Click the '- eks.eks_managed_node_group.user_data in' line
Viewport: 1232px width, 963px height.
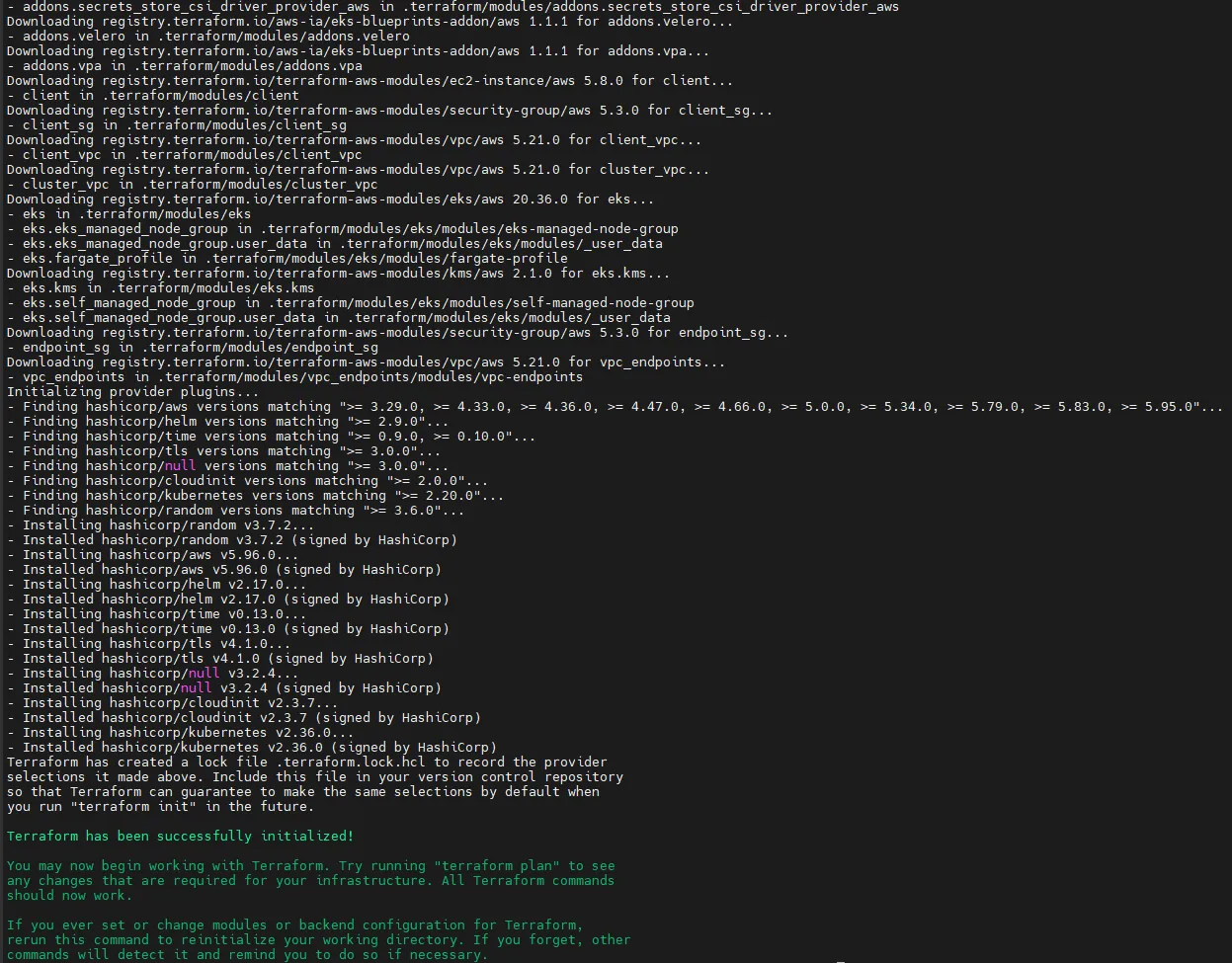(x=335, y=244)
